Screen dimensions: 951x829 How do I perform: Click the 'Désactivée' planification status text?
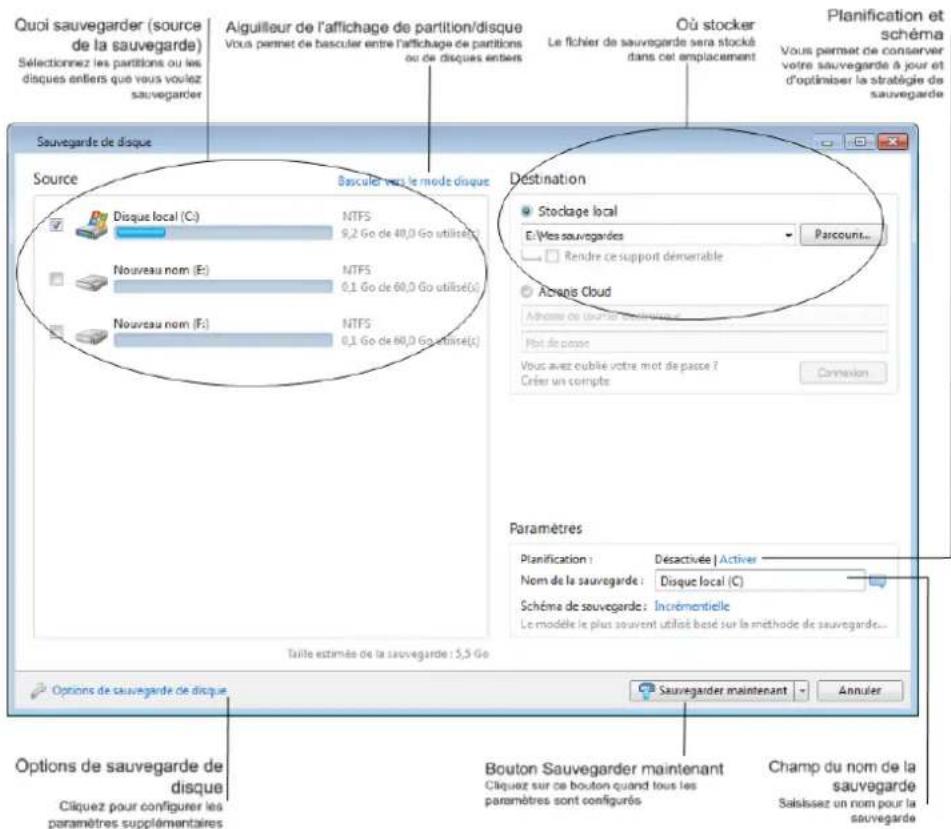click(682, 559)
